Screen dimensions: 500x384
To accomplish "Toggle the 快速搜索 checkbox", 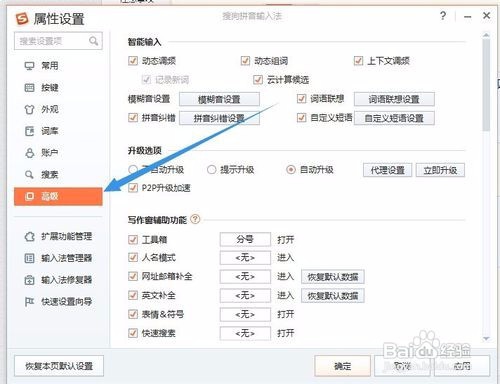I will 133,333.
